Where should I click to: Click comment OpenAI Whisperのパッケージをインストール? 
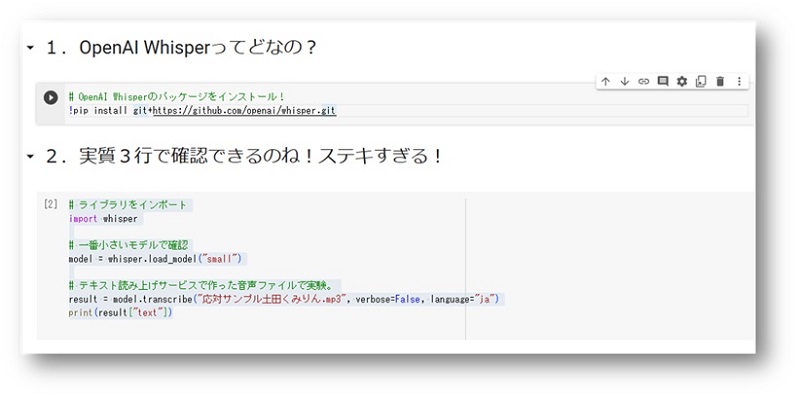[176, 96]
